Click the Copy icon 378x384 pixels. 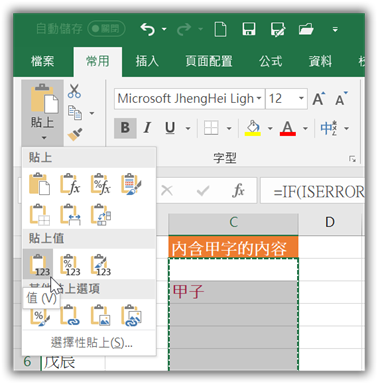tap(75, 113)
